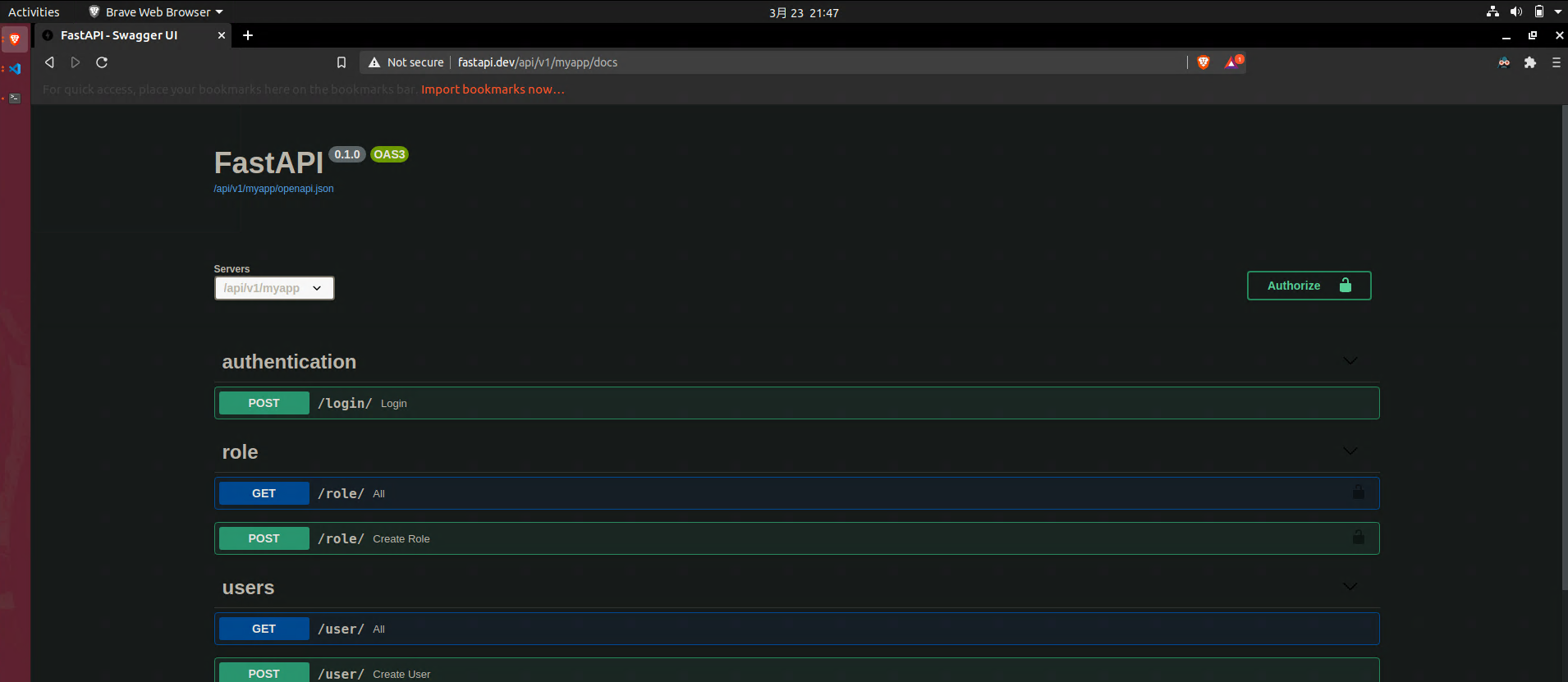
Task: Launch Brave from the Ubuntu dock
Action: (15, 39)
